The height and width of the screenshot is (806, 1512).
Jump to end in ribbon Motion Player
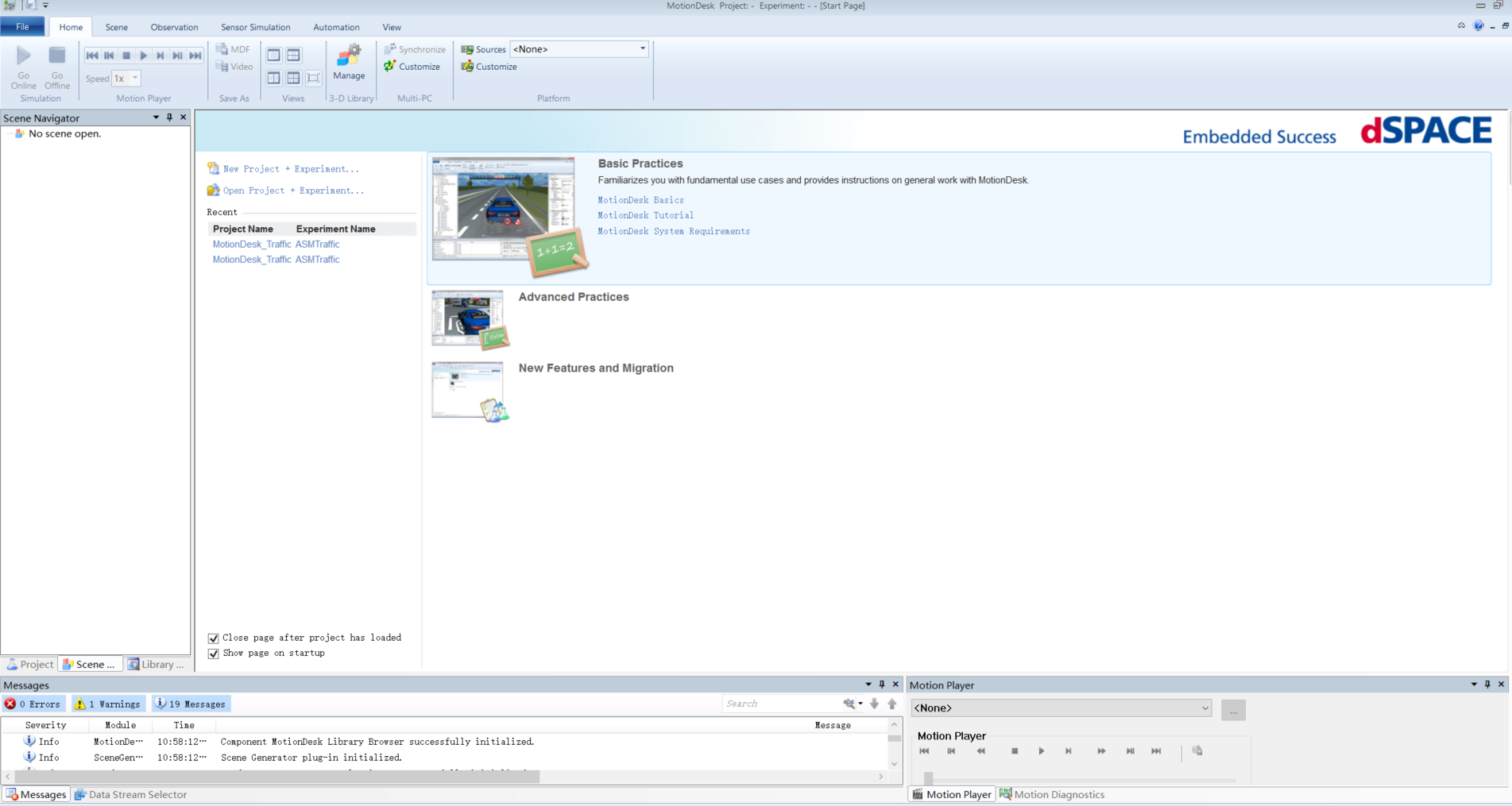tap(195, 56)
